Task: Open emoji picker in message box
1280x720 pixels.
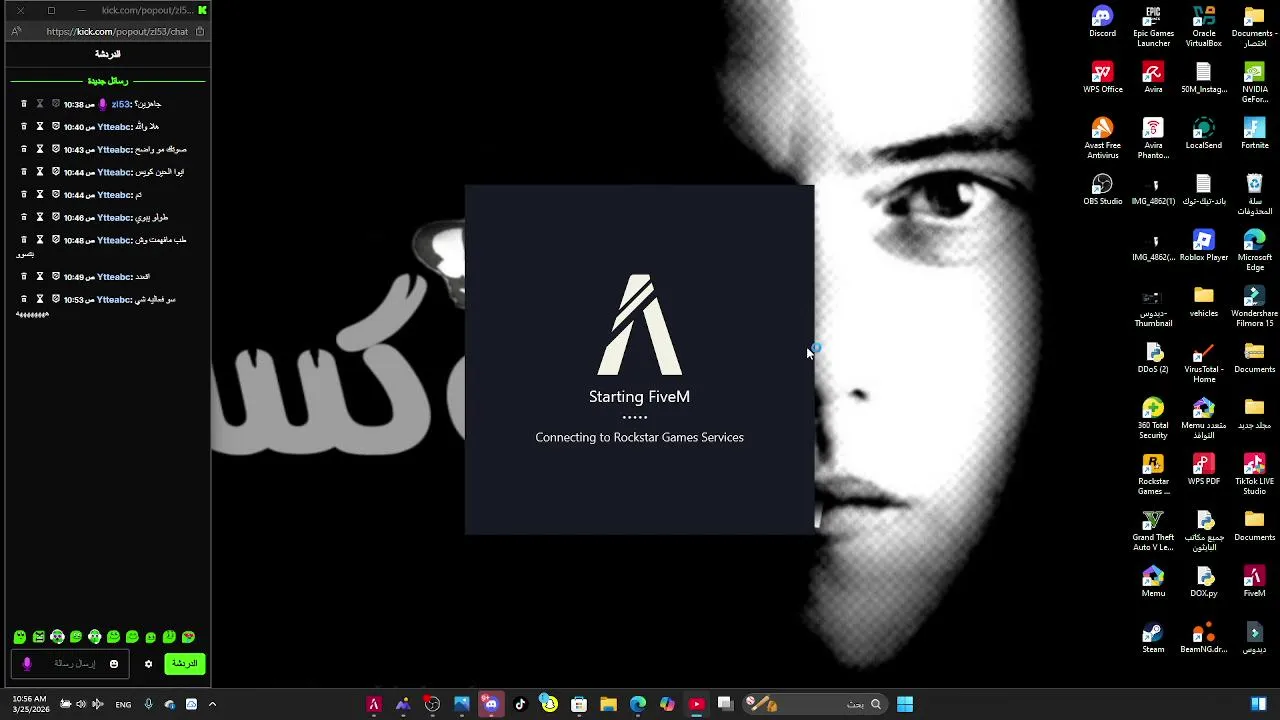Action: click(114, 664)
